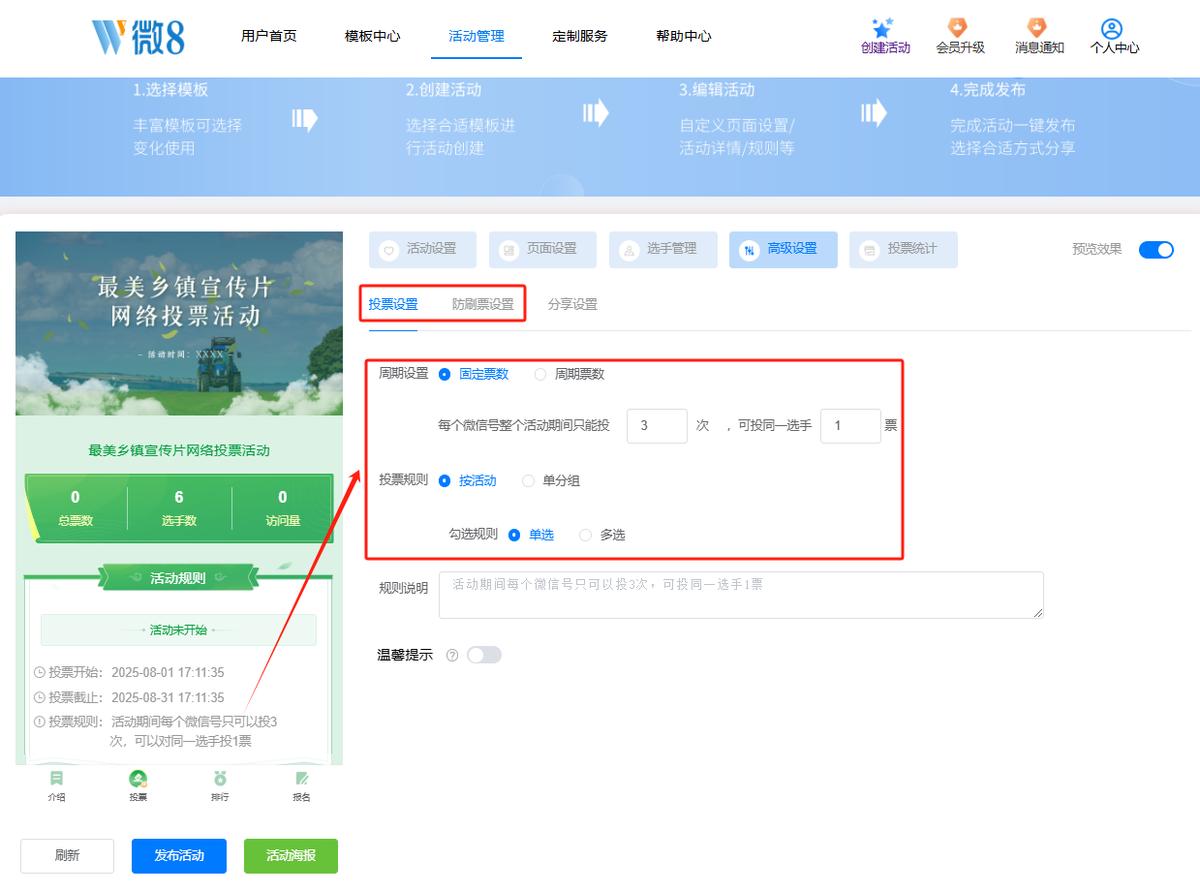
Task: Switch to the 分享设置 tab
Action: 573,304
